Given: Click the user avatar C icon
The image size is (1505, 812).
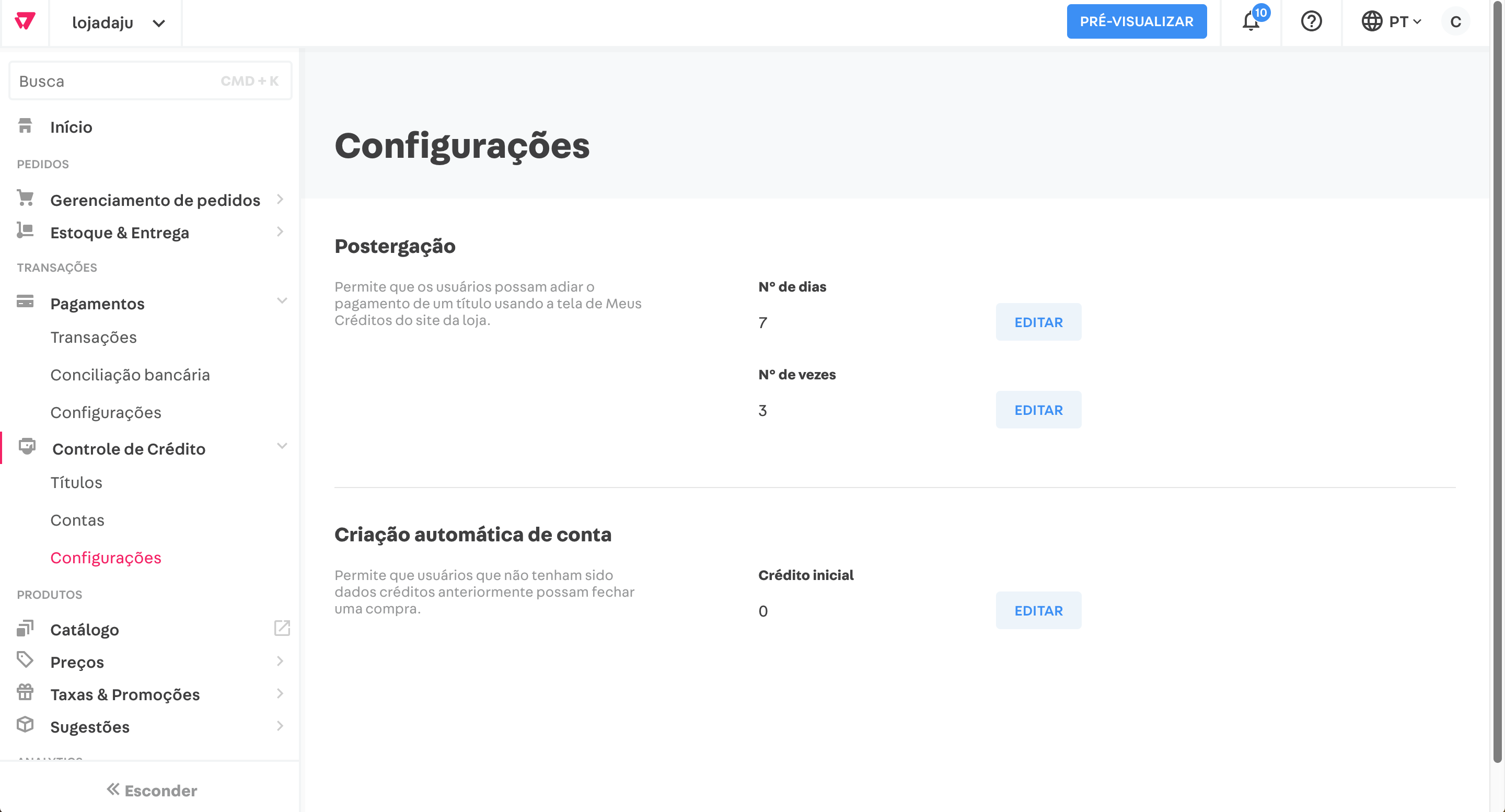Looking at the screenshot, I should click(1455, 22).
